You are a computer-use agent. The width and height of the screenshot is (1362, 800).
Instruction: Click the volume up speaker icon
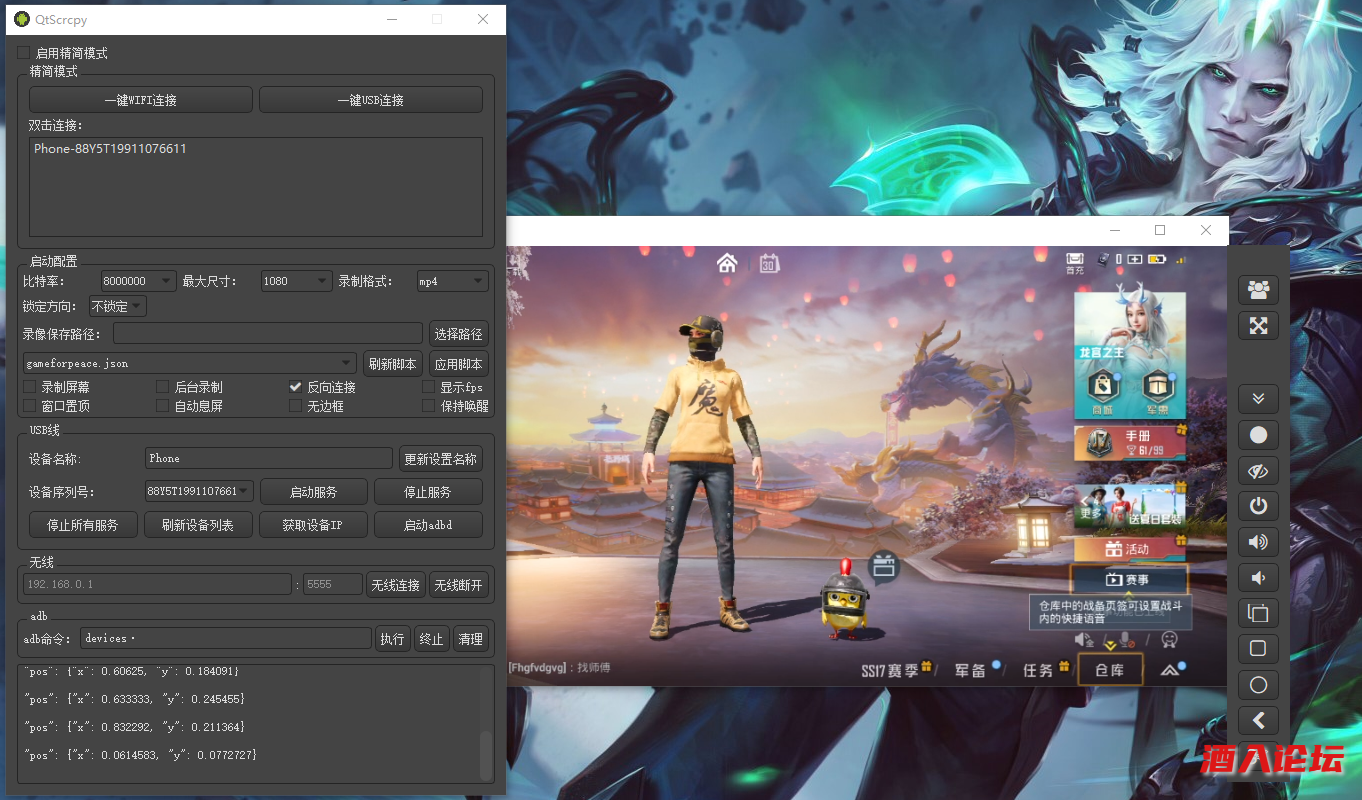pos(1258,542)
